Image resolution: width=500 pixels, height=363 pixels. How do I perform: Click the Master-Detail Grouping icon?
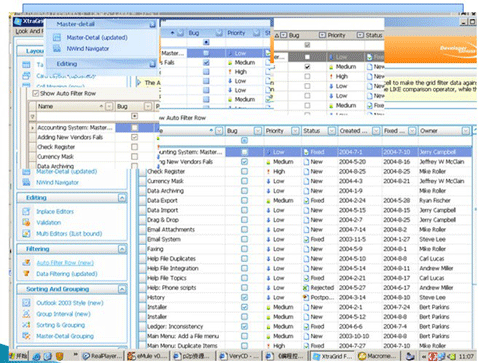click(26, 336)
